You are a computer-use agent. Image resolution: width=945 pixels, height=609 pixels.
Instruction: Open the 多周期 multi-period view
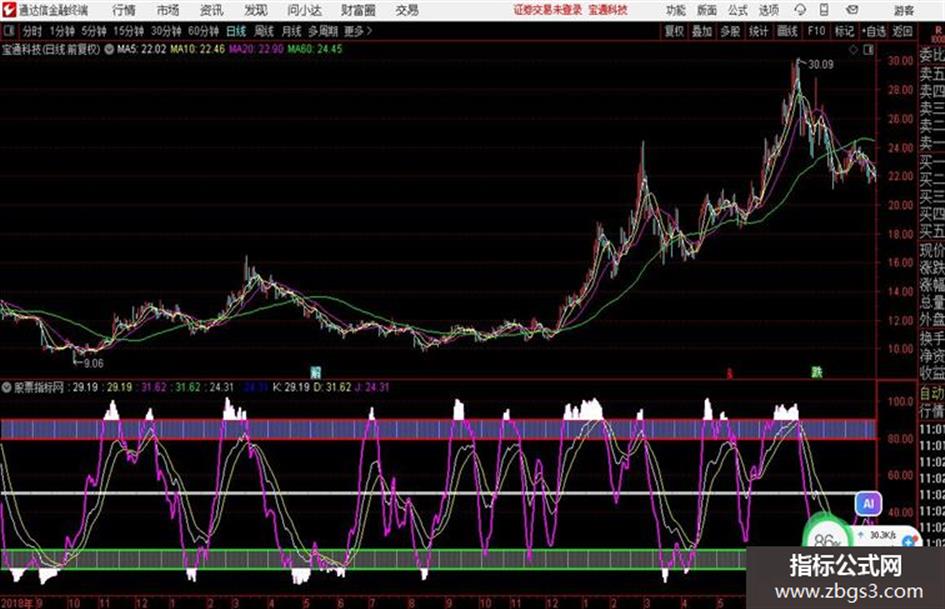tap(322, 31)
